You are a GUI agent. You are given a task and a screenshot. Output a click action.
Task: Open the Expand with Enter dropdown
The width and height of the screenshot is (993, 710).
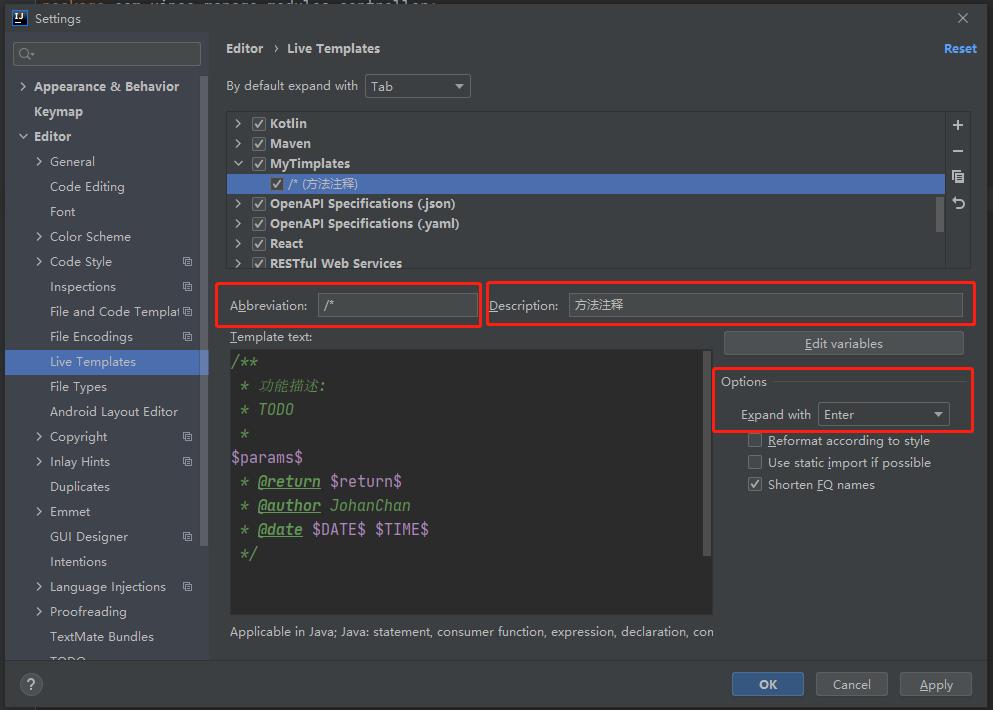883,415
